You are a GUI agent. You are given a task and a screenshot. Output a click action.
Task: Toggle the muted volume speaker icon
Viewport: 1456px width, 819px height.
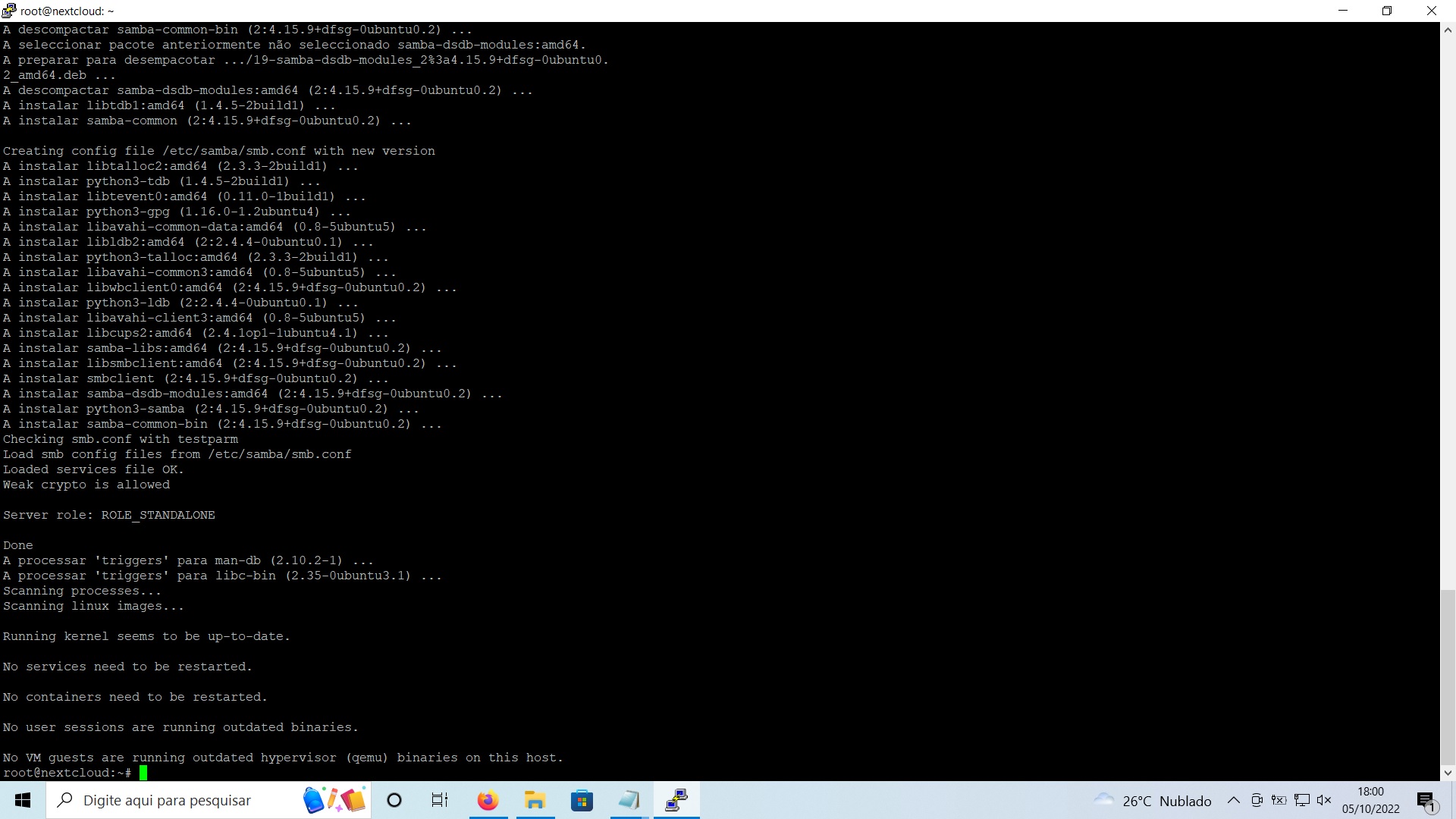click(x=1324, y=800)
